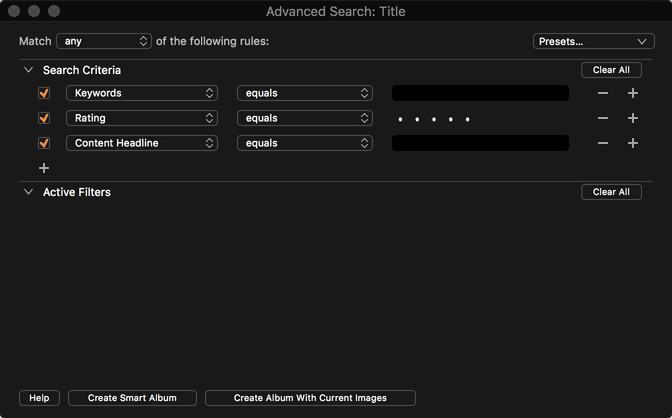This screenshot has width=672, height=418.
Task: Add a rule after the Rating row
Action: (x=633, y=118)
